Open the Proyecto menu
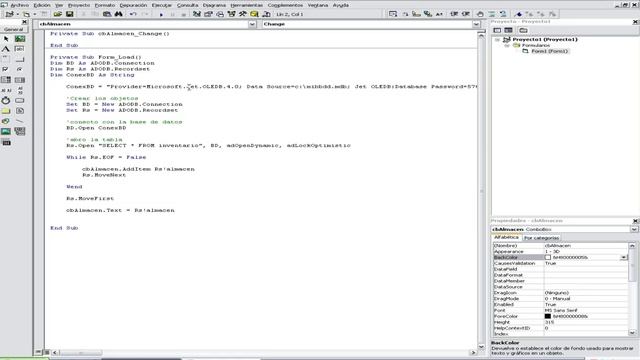The height and width of the screenshot is (360, 640). (x=79, y=5)
